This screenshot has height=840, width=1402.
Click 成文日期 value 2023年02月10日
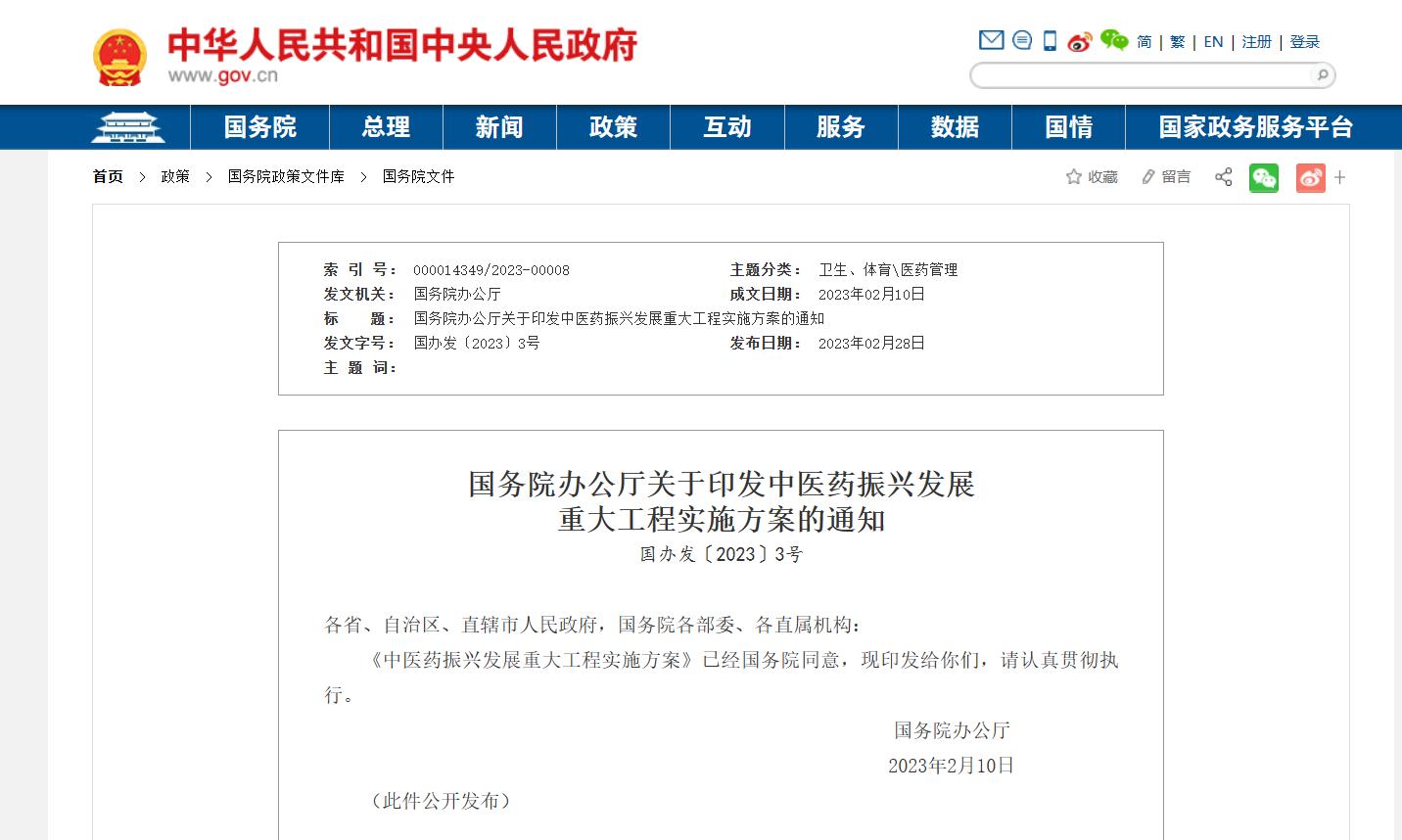[x=871, y=294]
